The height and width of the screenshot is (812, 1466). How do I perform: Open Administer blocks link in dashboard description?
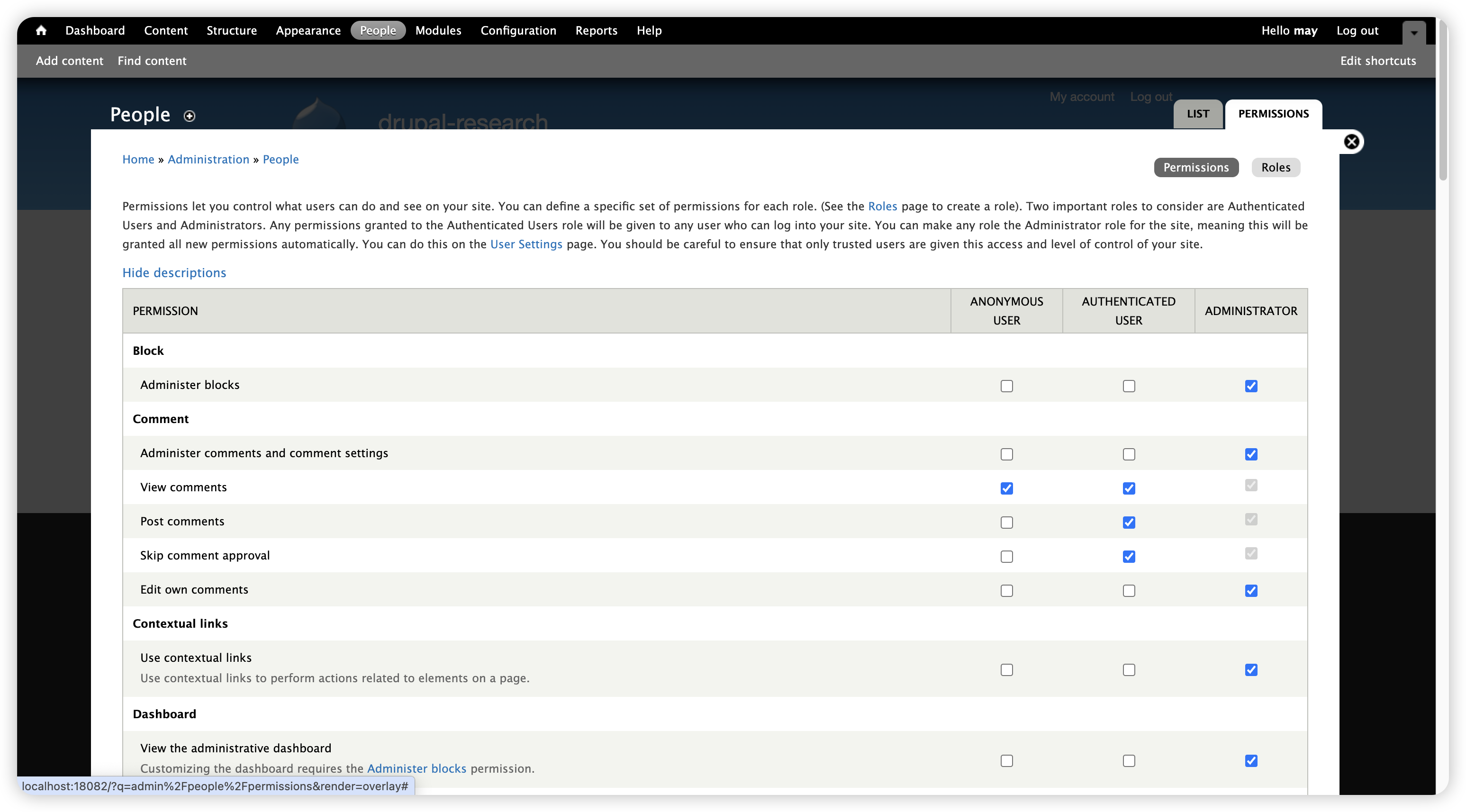(416, 768)
